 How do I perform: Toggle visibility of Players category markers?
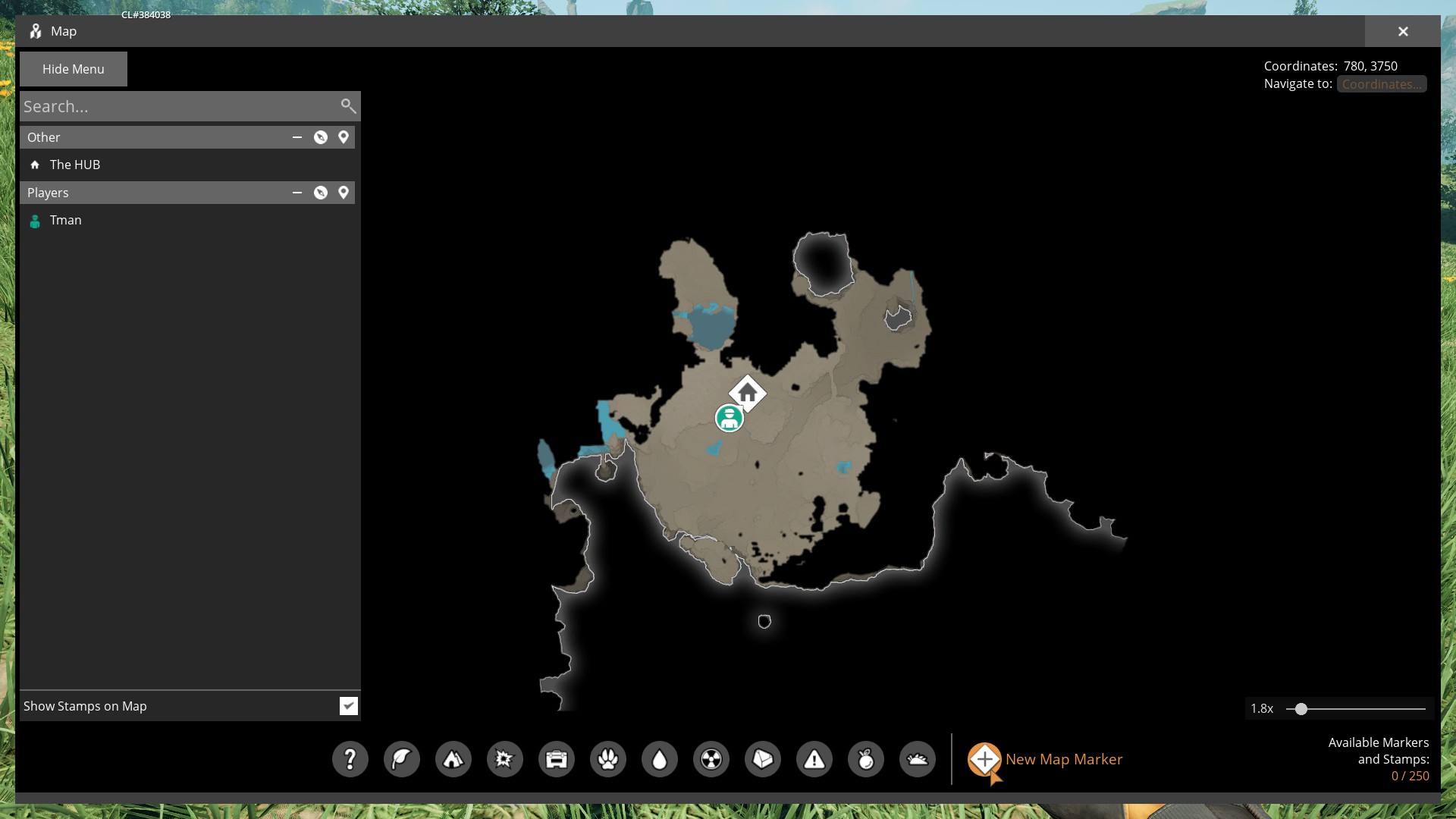coord(321,193)
